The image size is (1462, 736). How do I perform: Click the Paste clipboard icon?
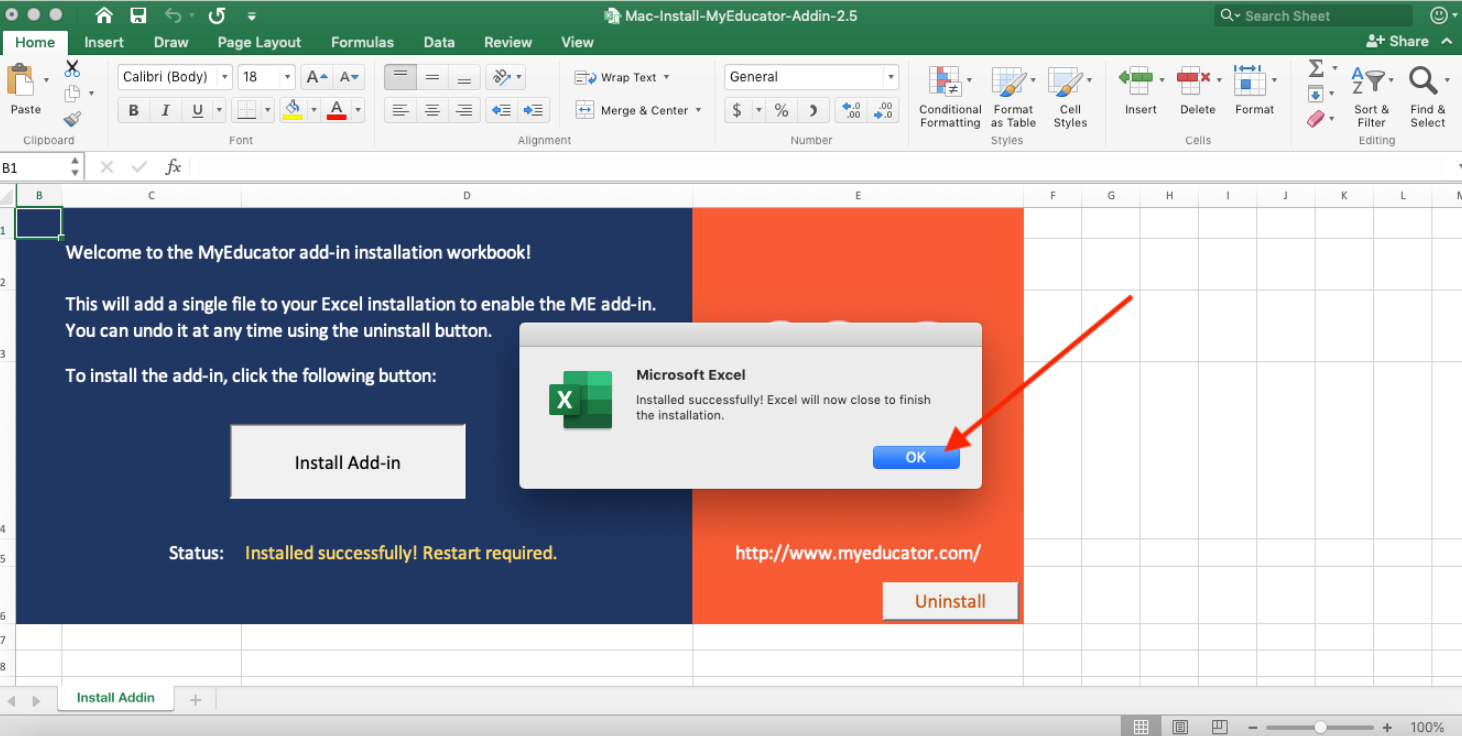click(20, 80)
